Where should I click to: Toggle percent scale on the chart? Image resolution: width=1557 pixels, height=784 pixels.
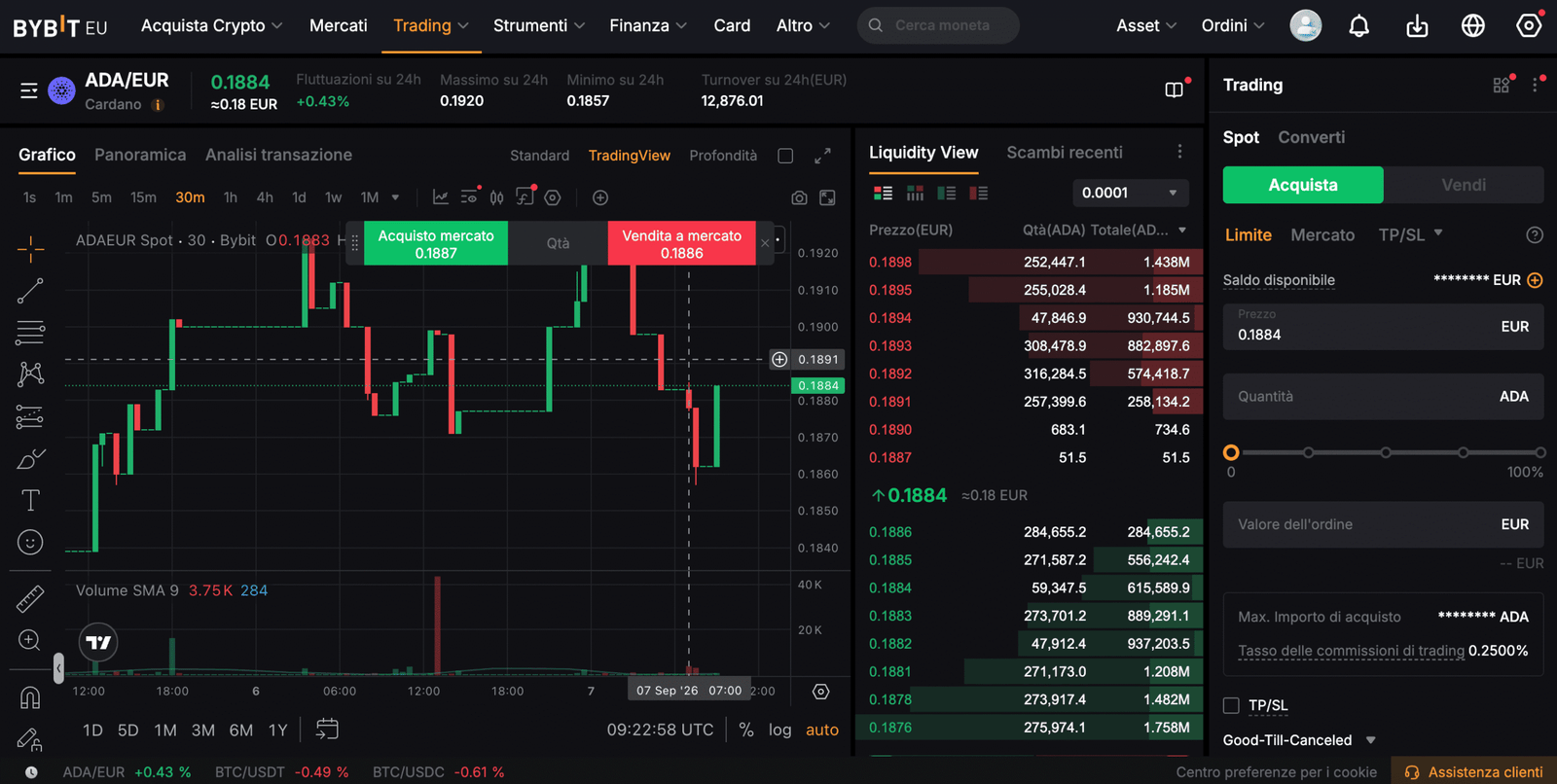746,730
